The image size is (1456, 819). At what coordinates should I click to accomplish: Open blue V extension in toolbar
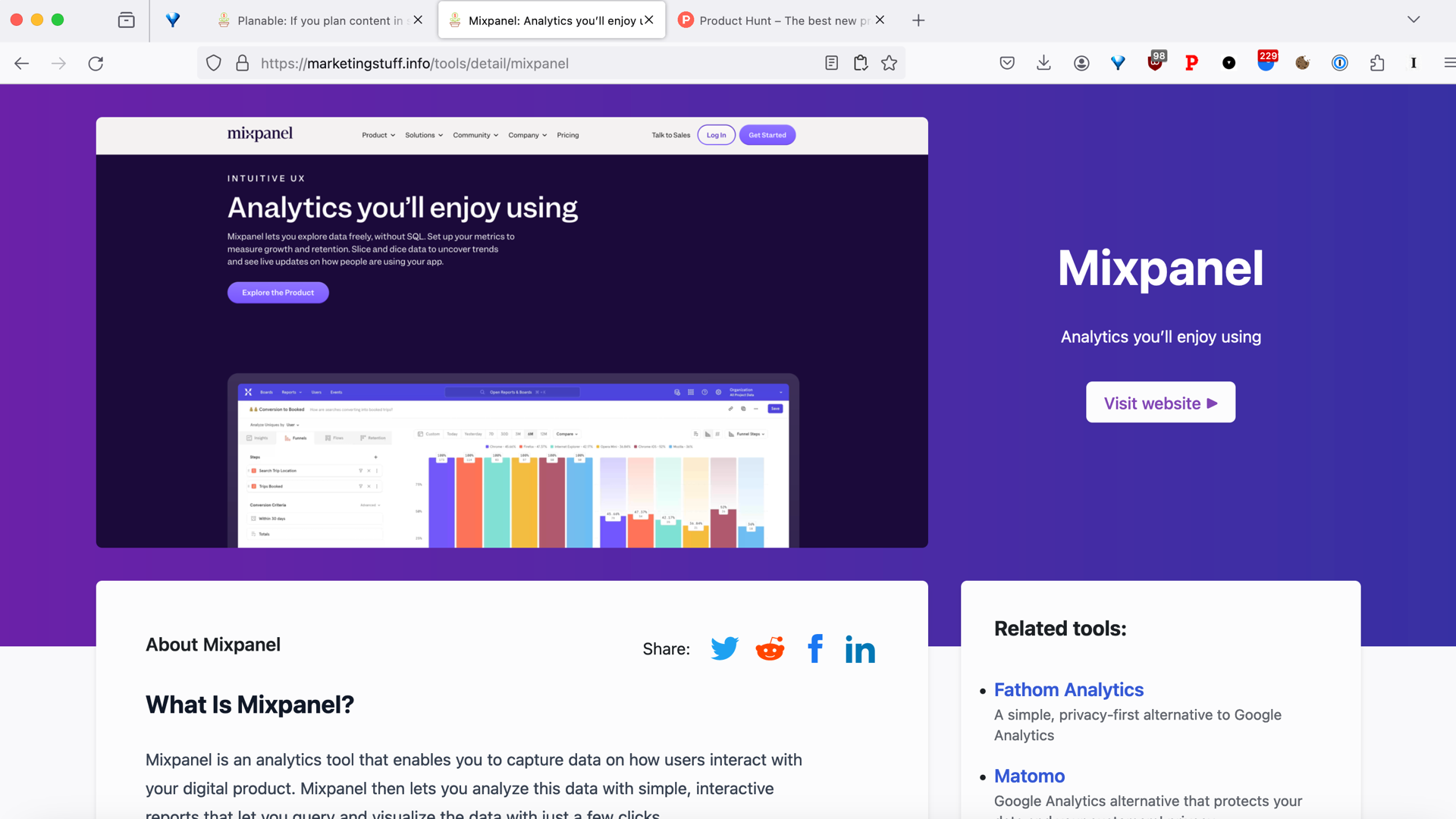(1118, 63)
